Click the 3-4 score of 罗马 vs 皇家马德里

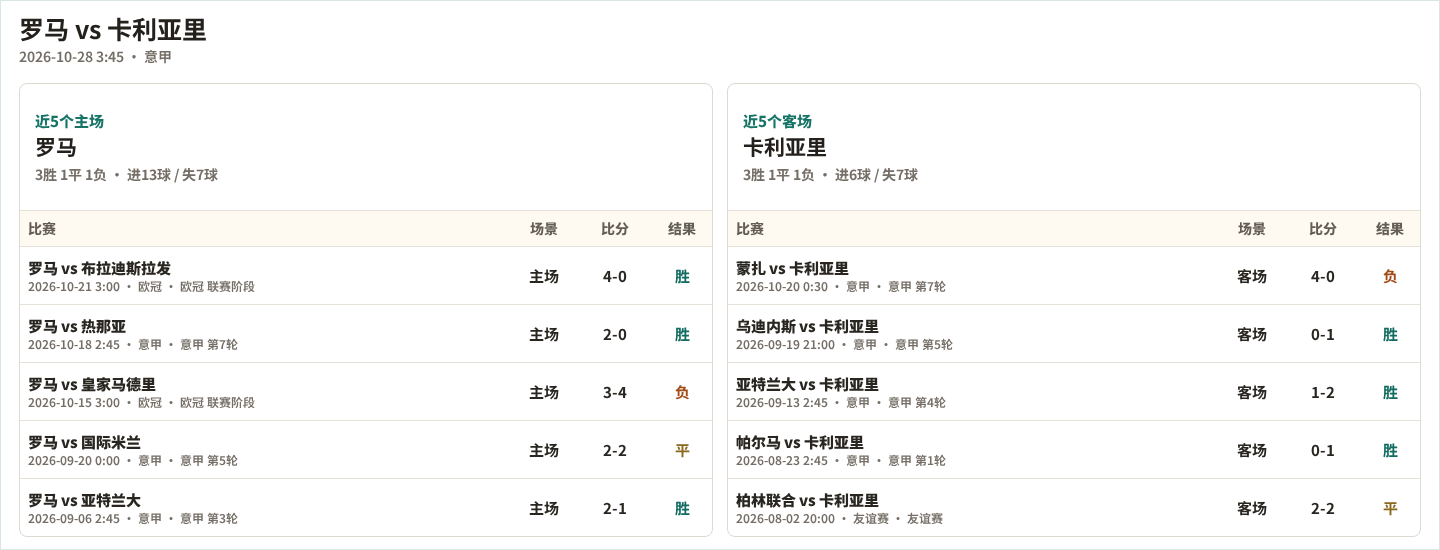[615, 392]
